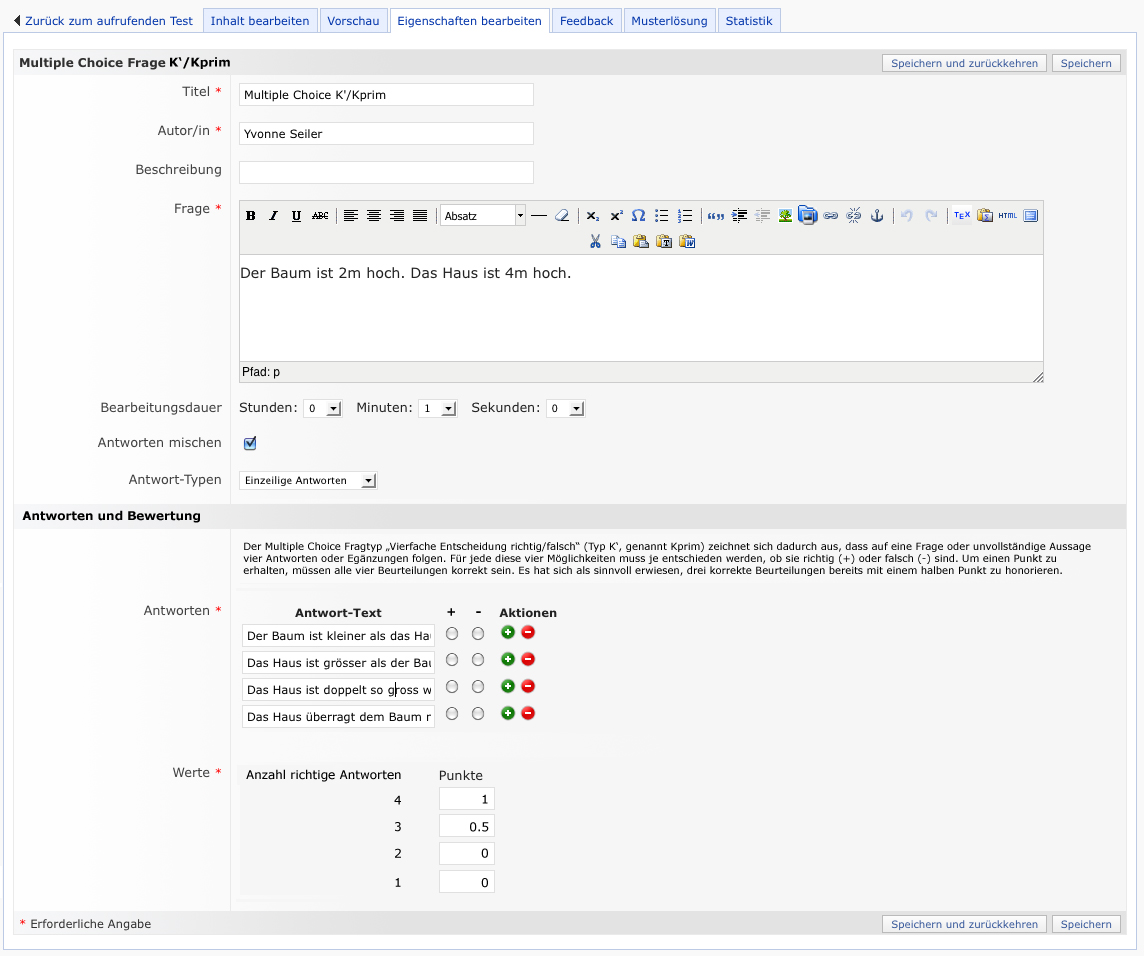Click the top Speichern und zurückkehren button
The height and width of the screenshot is (956, 1144).
[x=964, y=63]
